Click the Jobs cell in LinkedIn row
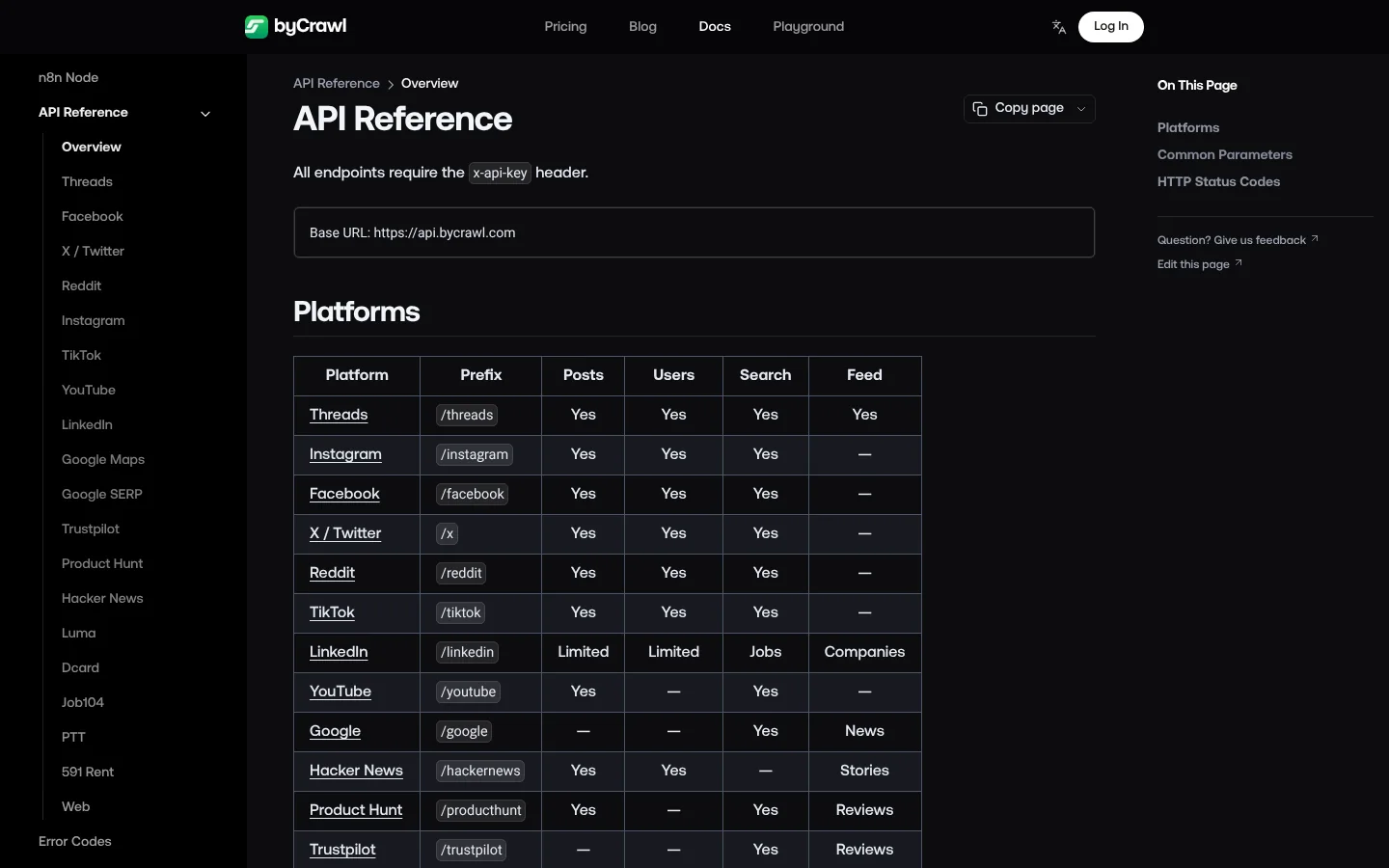The height and width of the screenshot is (868, 1389). [x=766, y=652]
